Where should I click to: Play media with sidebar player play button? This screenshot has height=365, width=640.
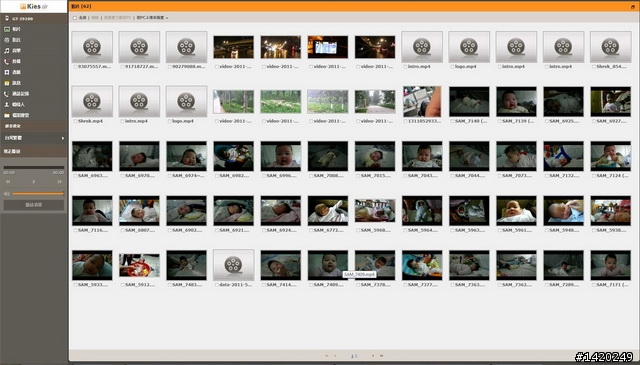34,182
